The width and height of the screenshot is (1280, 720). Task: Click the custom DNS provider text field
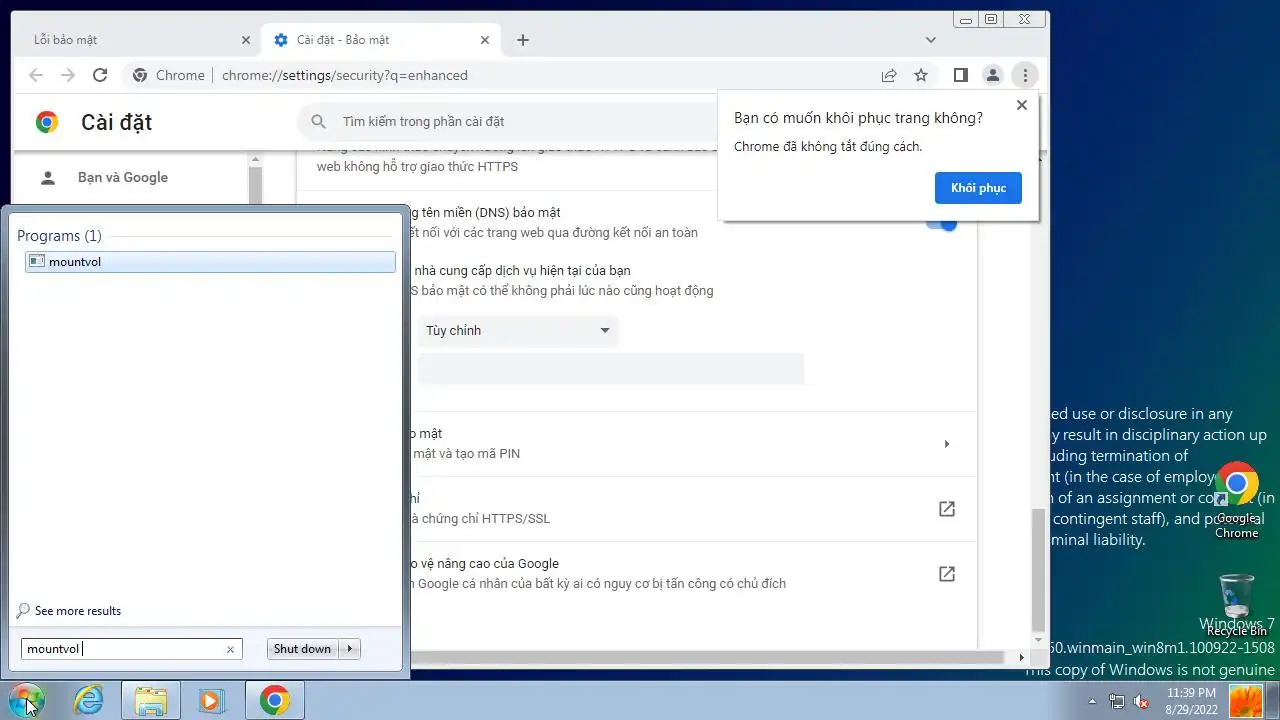(610, 369)
